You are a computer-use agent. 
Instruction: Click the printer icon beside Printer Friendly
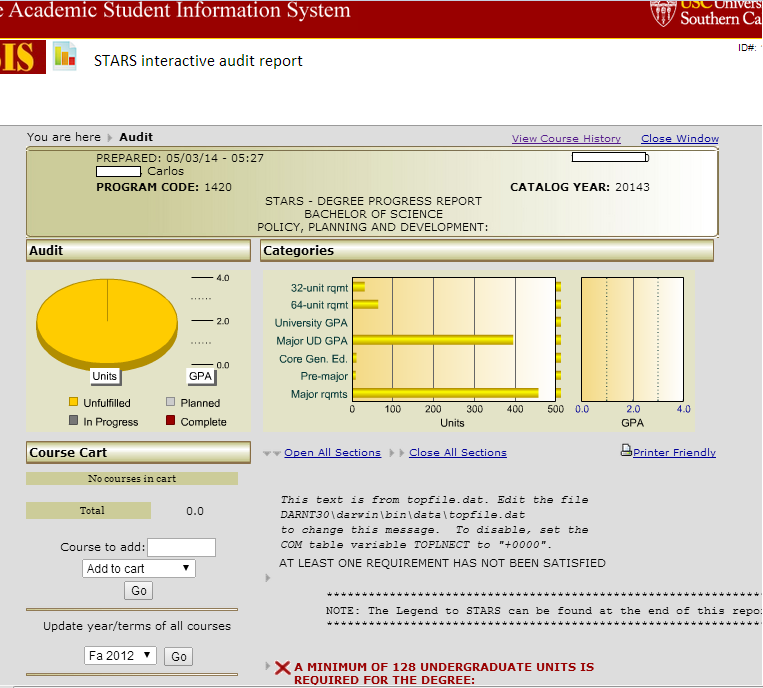pos(626,451)
